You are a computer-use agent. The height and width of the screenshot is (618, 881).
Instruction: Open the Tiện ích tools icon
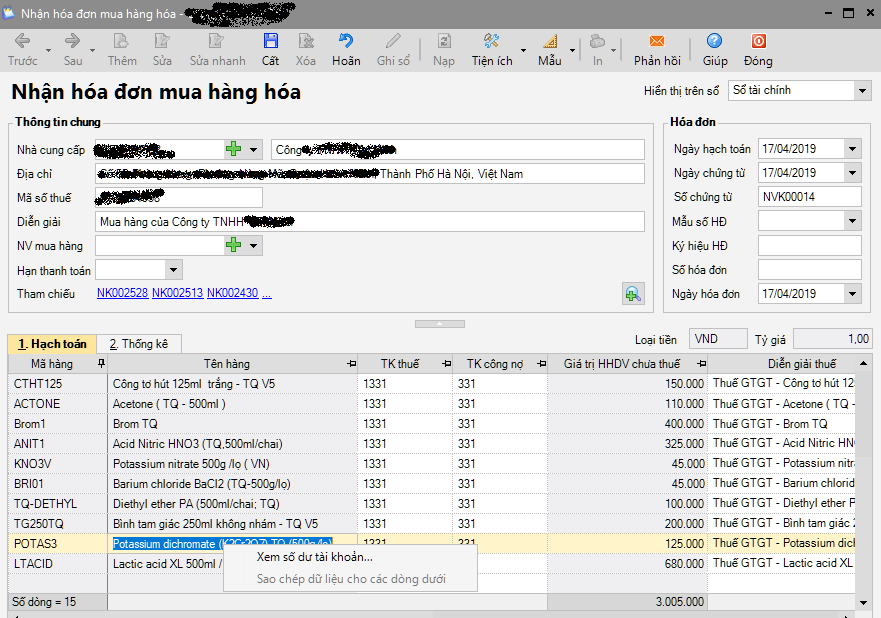(x=491, y=42)
